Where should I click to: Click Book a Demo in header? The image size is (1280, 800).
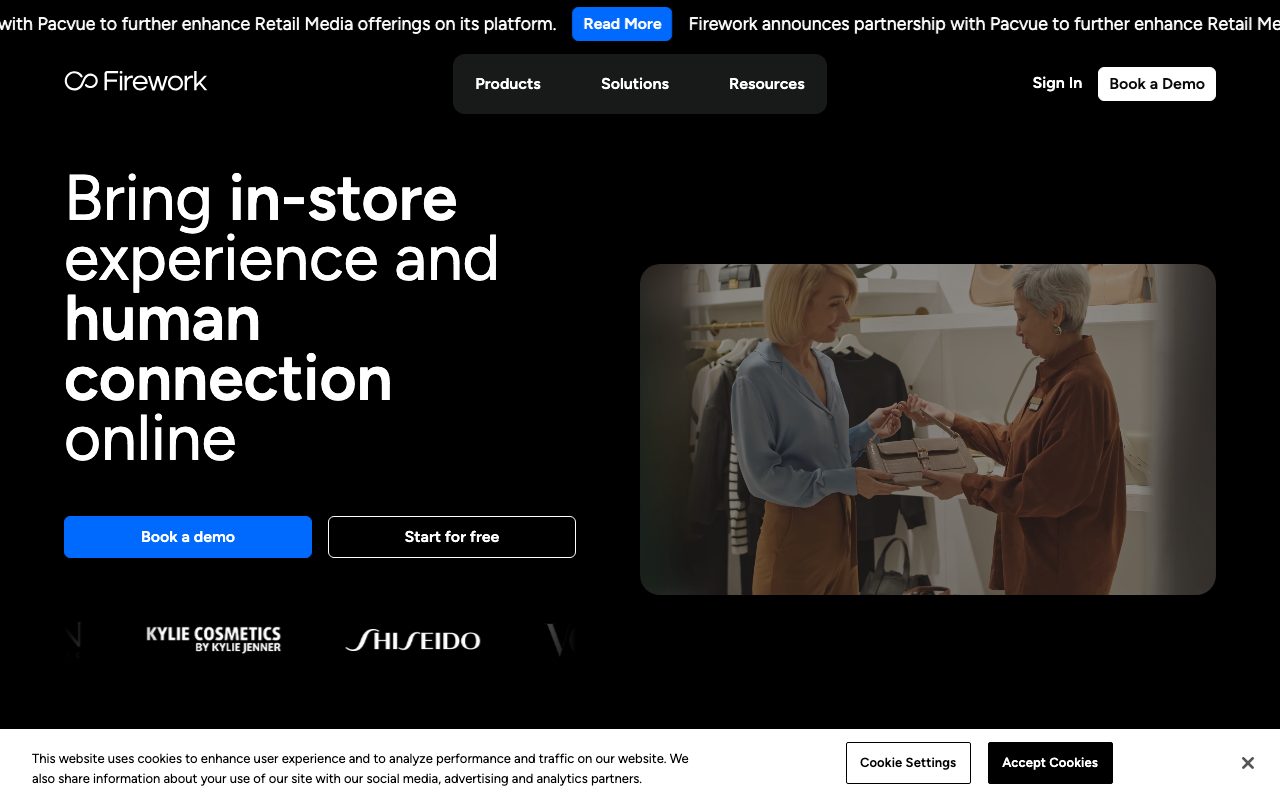pyautogui.click(x=1157, y=84)
